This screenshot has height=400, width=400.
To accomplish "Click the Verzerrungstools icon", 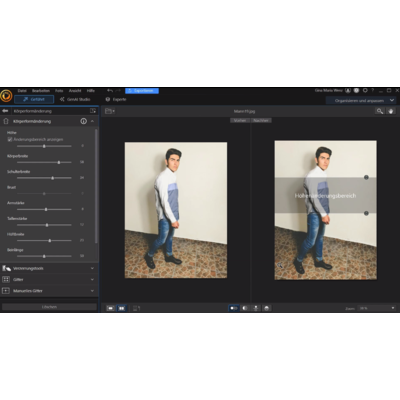I will click(x=6, y=268).
